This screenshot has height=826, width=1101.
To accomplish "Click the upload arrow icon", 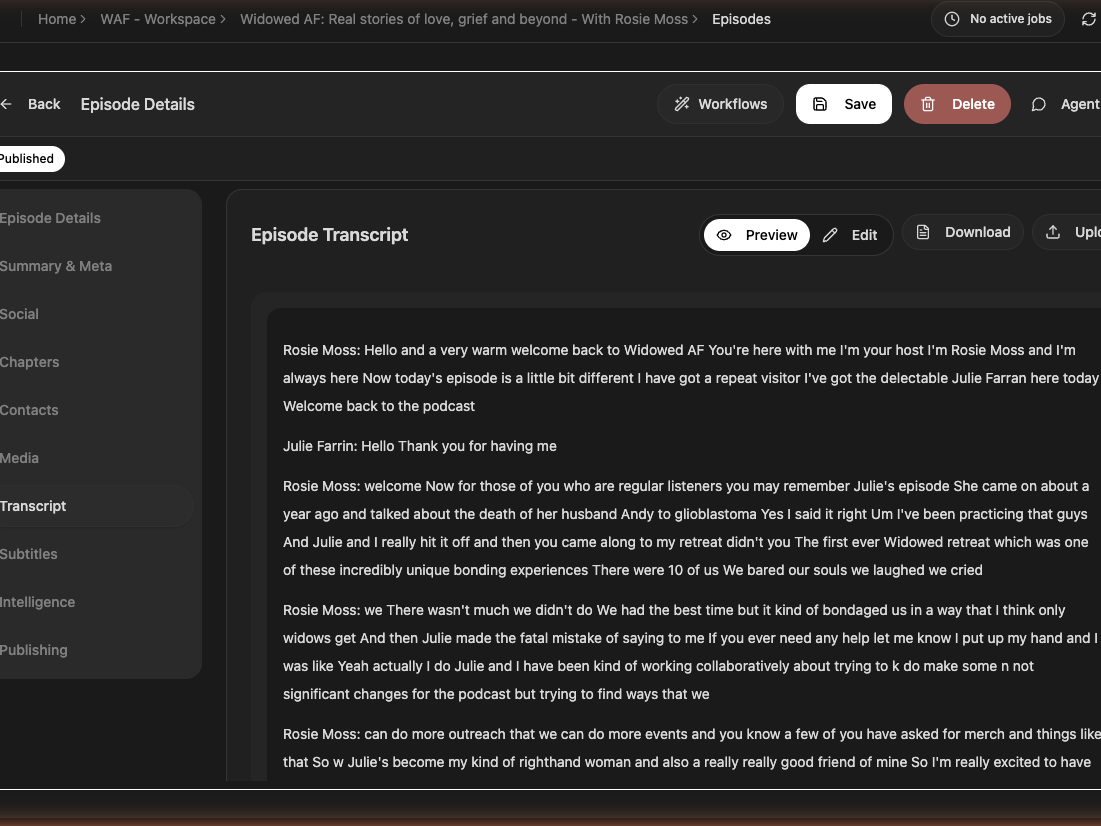I will pyautogui.click(x=1053, y=232).
